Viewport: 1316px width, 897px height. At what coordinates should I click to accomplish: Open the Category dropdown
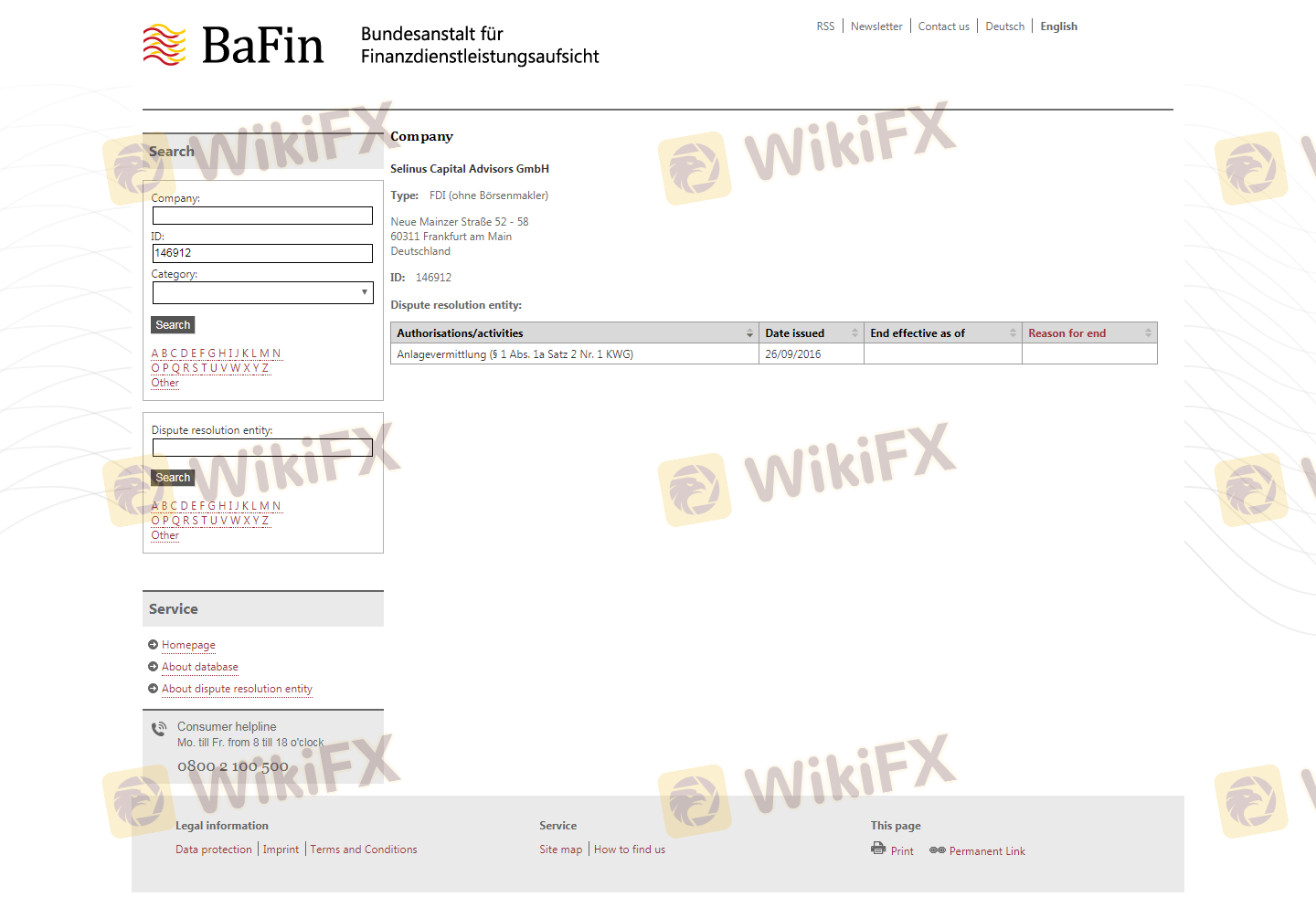point(263,292)
